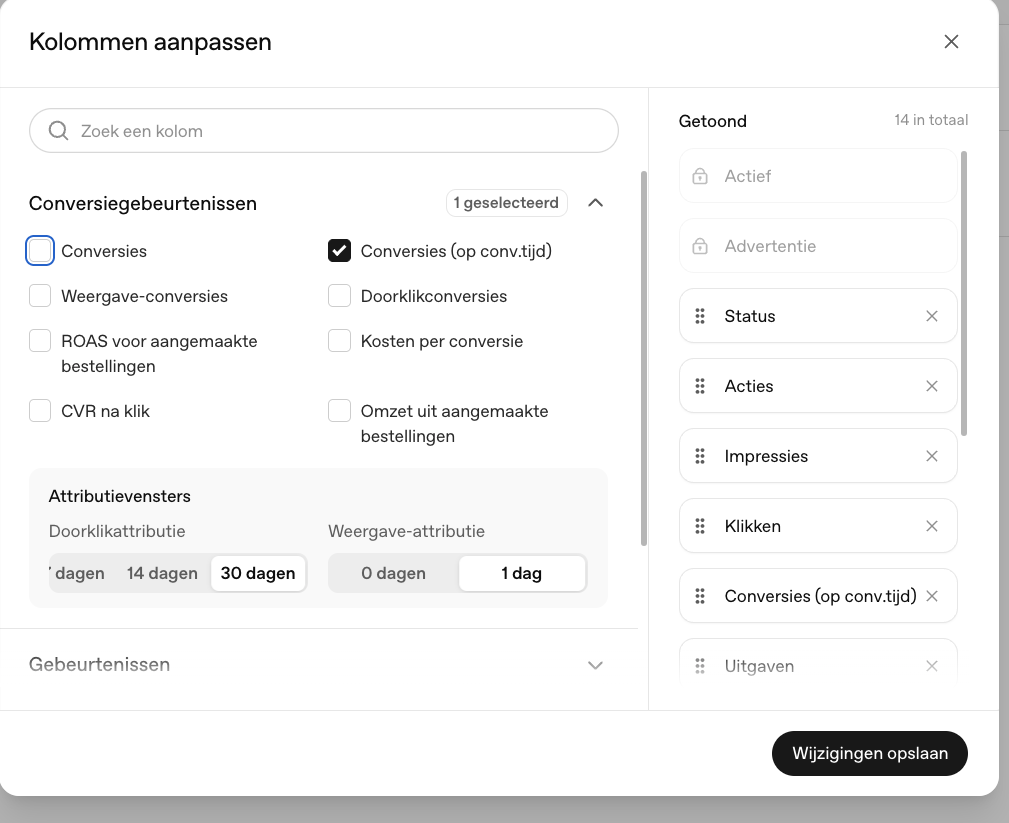
Task: Tick the Doorklikconversies checkbox
Action: 340,296
